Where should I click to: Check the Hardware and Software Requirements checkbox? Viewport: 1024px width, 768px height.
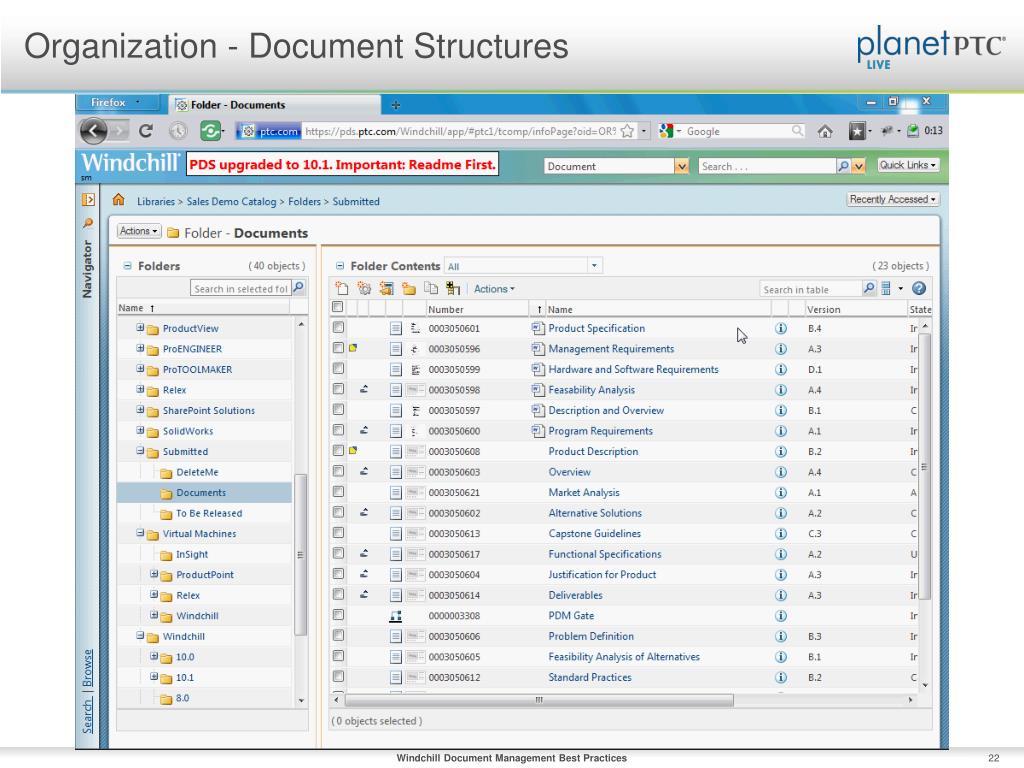[338, 368]
